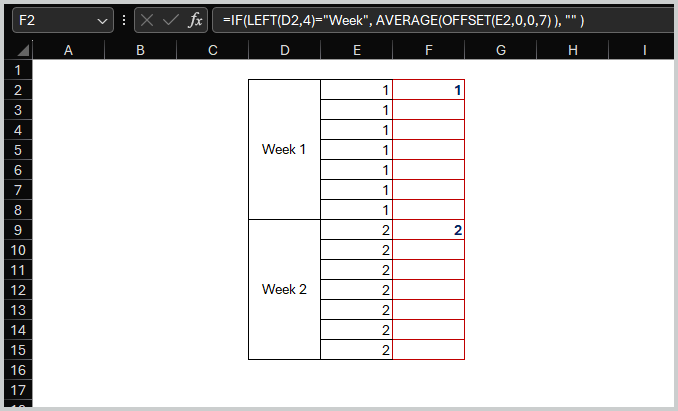Click cell E15 containing 2
Viewport: 678px width, 411px height.
click(357, 350)
